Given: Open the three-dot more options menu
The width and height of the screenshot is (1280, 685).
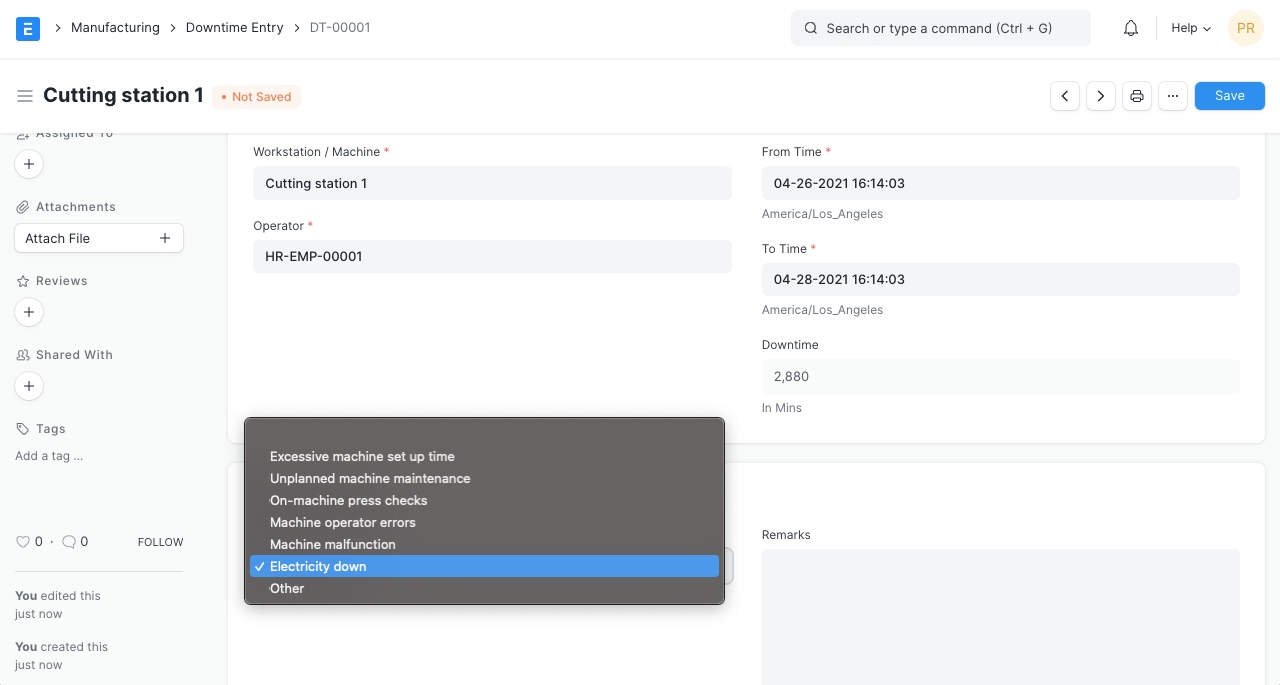Looking at the screenshot, I should (x=1173, y=96).
